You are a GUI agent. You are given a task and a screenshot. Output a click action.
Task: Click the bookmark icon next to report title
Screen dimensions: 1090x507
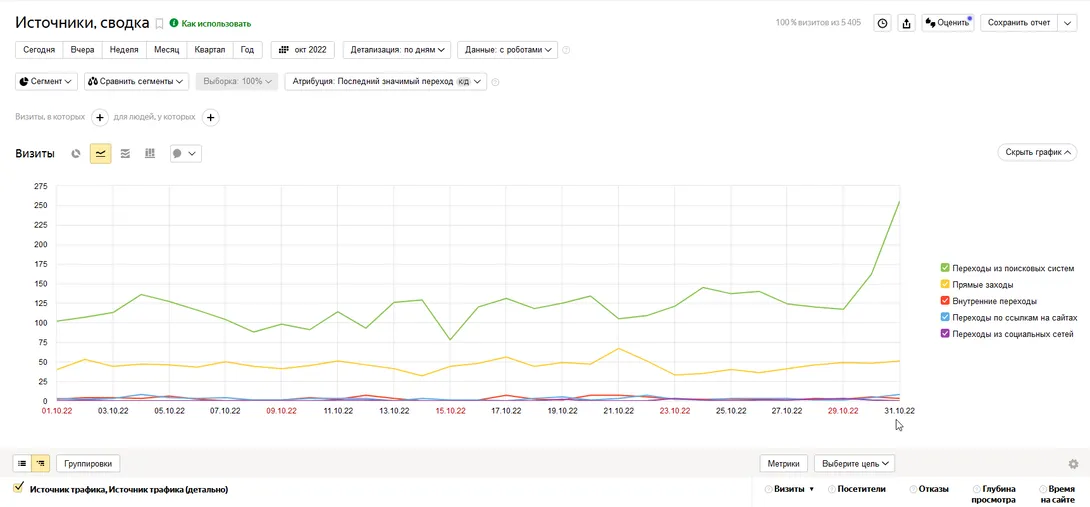pos(159,24)
